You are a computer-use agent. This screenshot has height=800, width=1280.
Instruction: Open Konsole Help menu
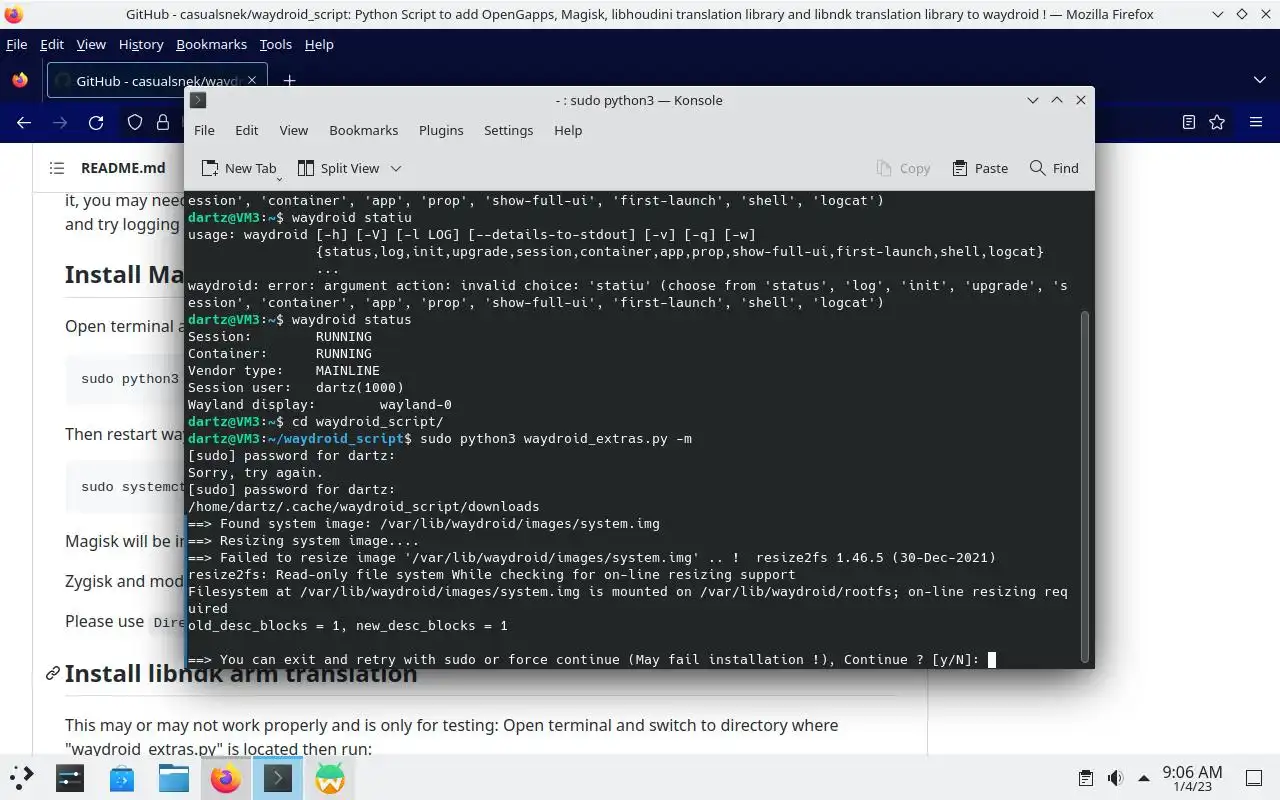click(568, 130)
